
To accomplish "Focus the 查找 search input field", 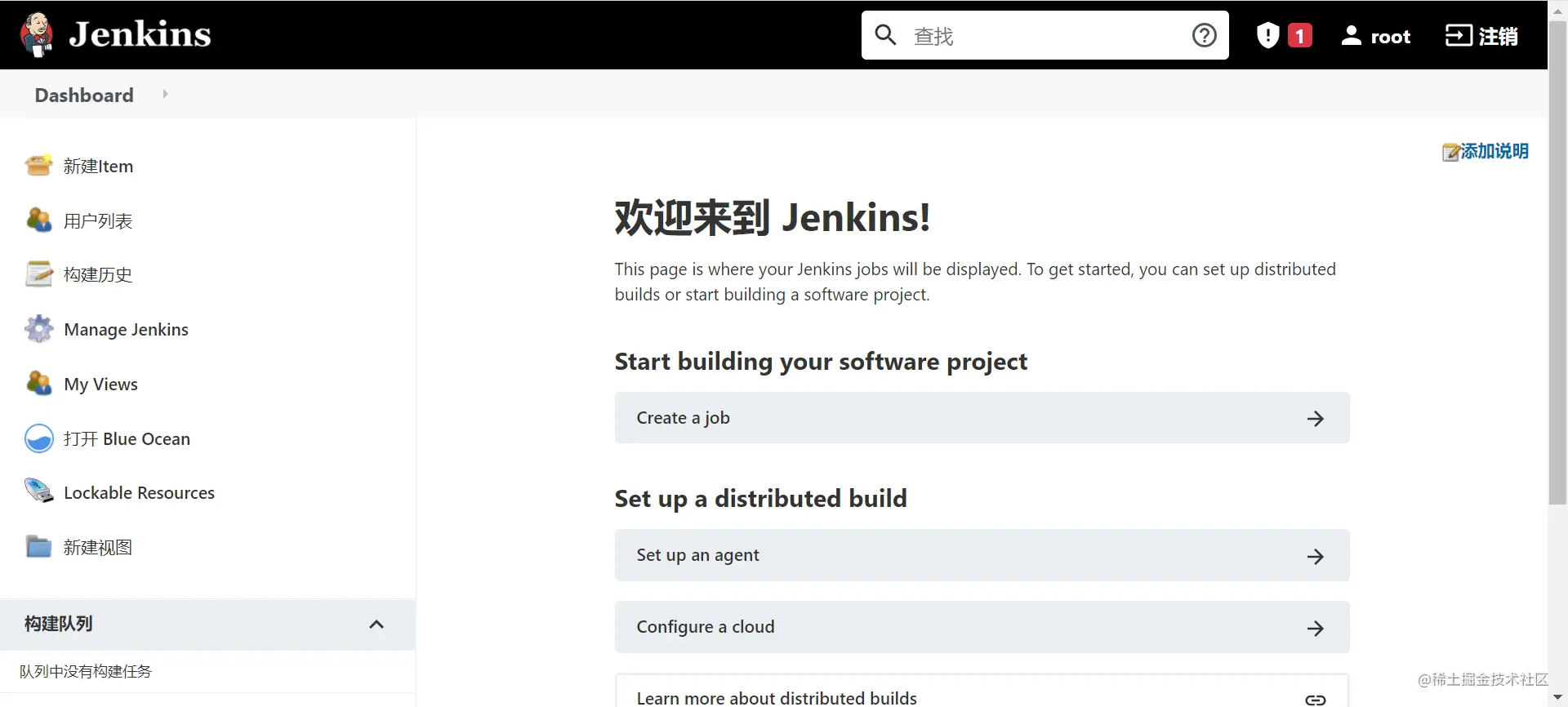I will 1045,36.
